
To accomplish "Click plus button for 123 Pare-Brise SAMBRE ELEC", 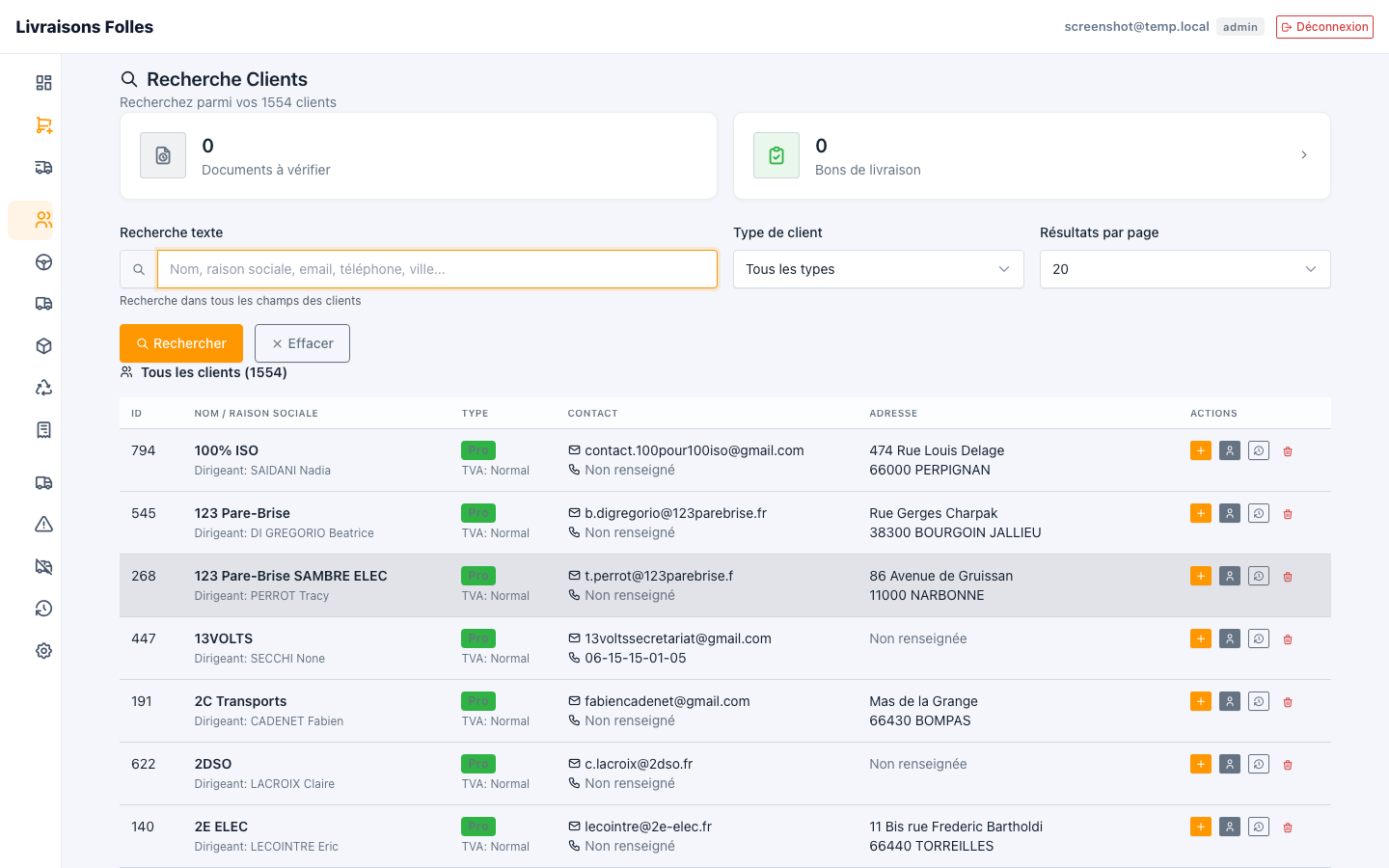I will [x=1201, y=576].
